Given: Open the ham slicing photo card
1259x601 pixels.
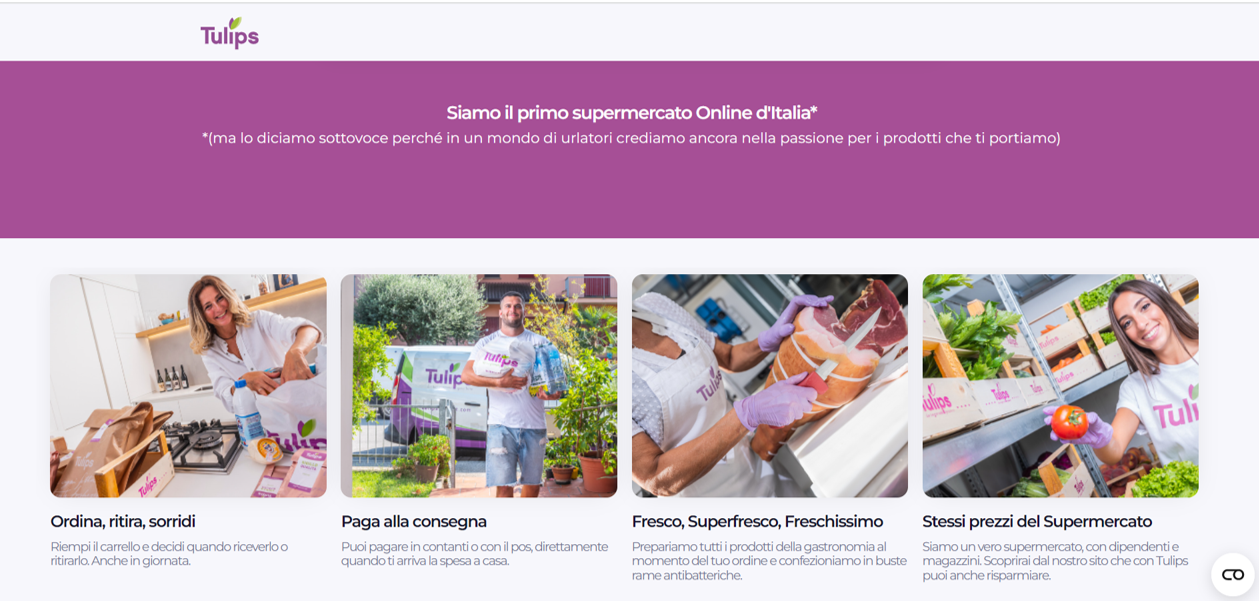Looking at the screenshot, I should (x=770, y=386).
